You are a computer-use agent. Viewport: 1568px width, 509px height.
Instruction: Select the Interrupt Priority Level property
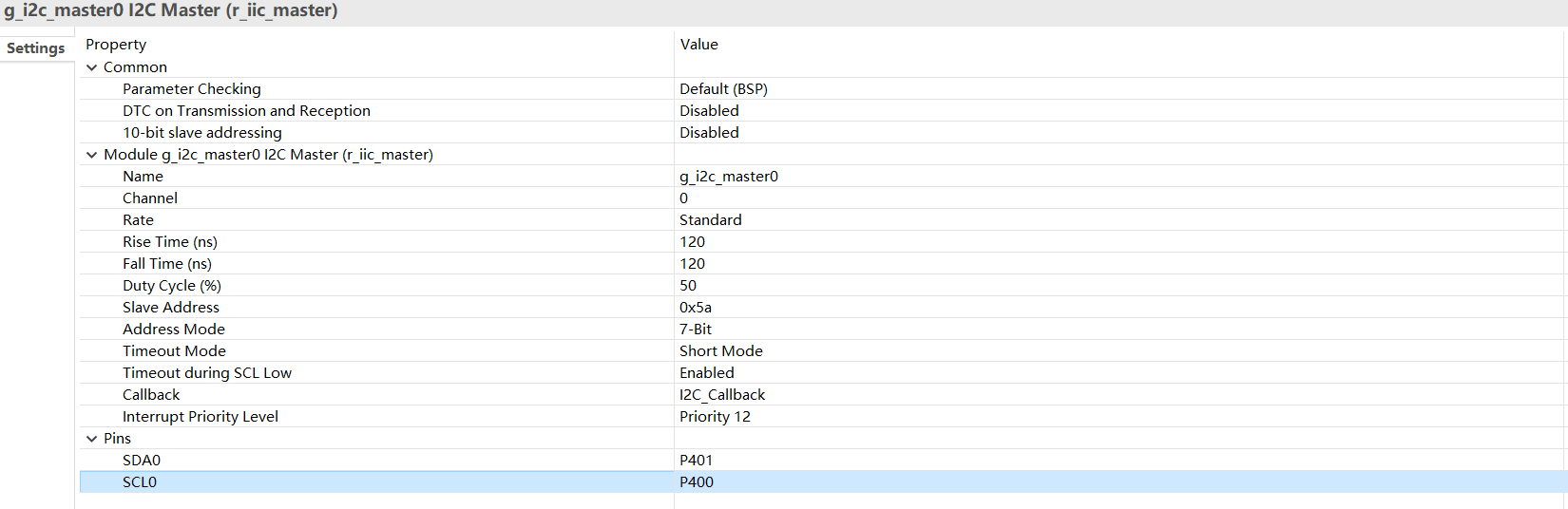tap(201, 417)
